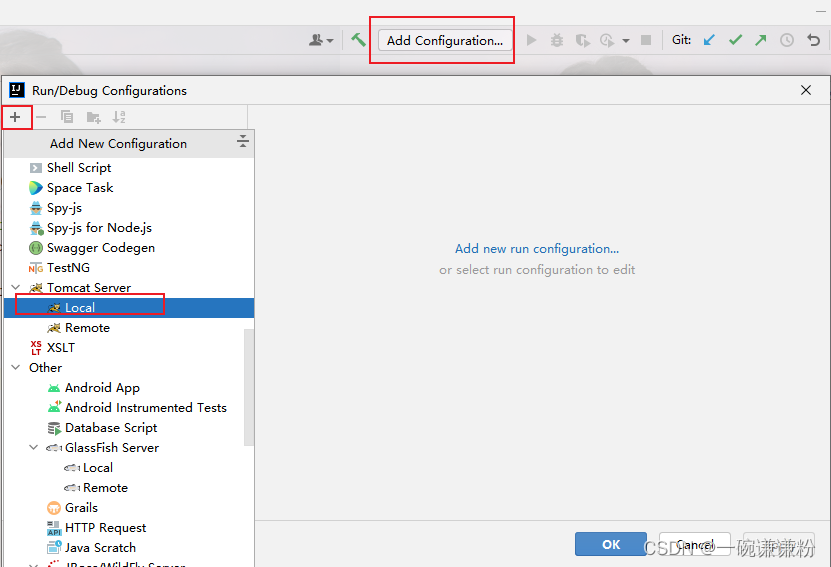Viewport: 831px width, 567px height.
Task: Click the Cancel button
Action: coord(695,544)
